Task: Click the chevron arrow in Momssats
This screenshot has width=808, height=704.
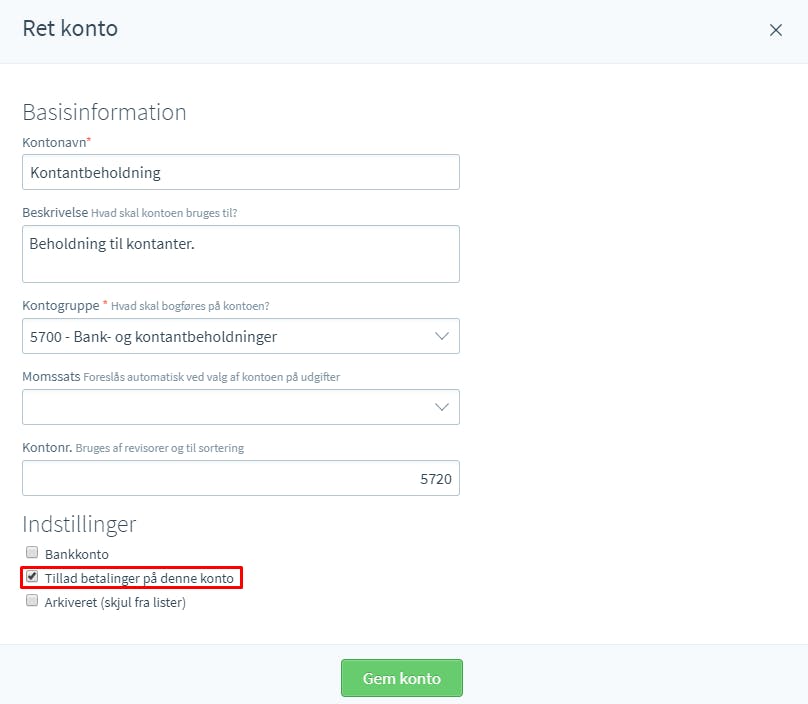Action: pyautogui.click(x=442, y=407)
